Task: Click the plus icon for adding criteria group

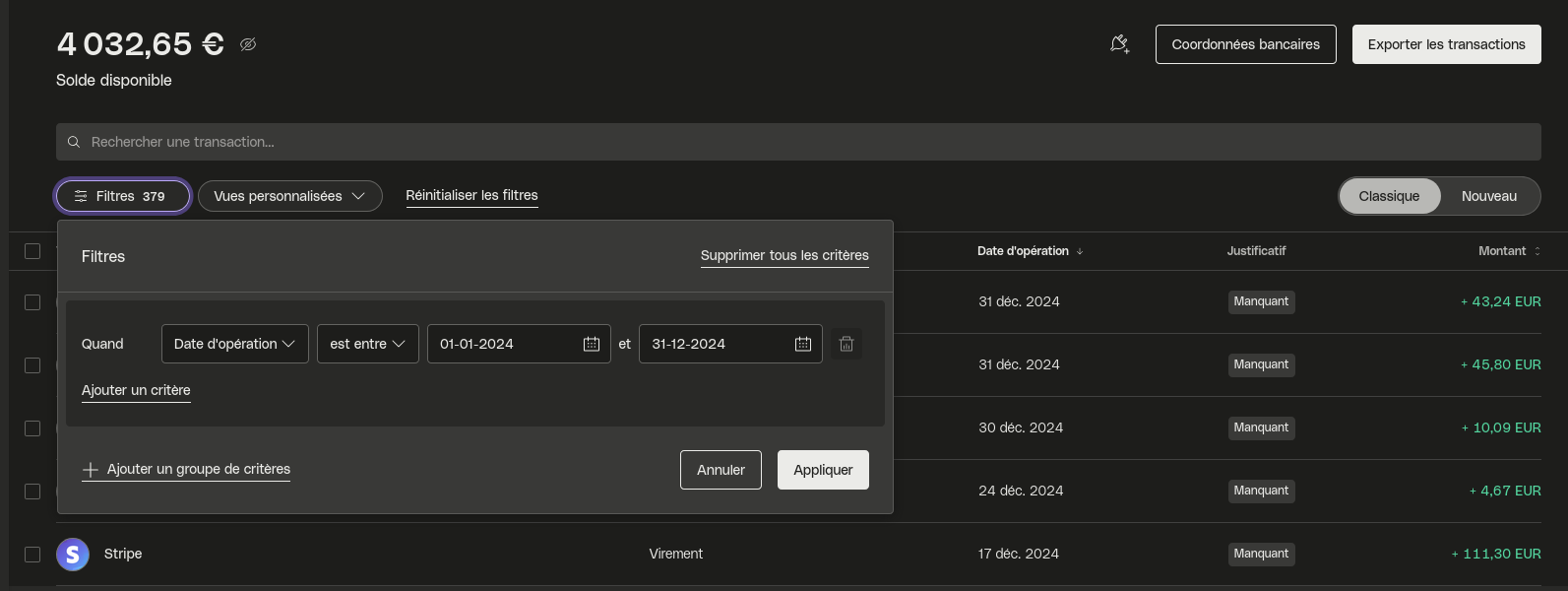Action: (91, 470)
